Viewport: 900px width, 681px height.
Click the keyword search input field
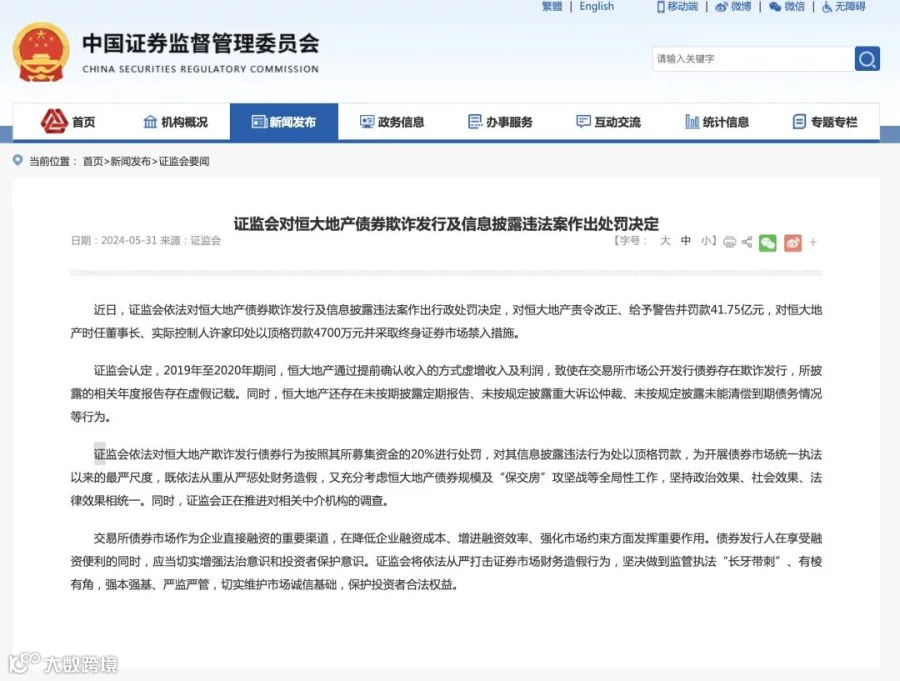(753, 59)
